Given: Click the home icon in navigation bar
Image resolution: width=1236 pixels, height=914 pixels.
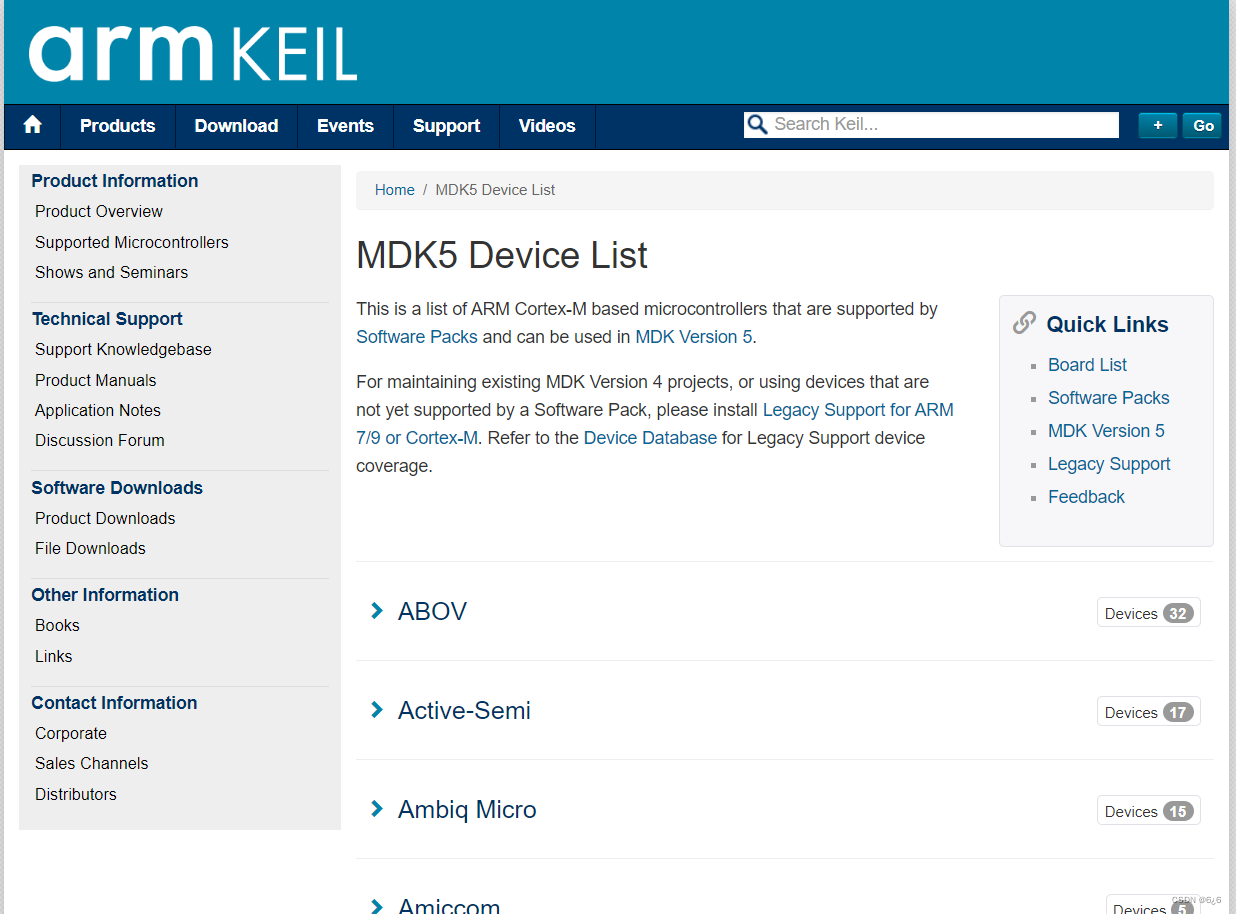Looking at the screenshot, I should pos(32,125).
